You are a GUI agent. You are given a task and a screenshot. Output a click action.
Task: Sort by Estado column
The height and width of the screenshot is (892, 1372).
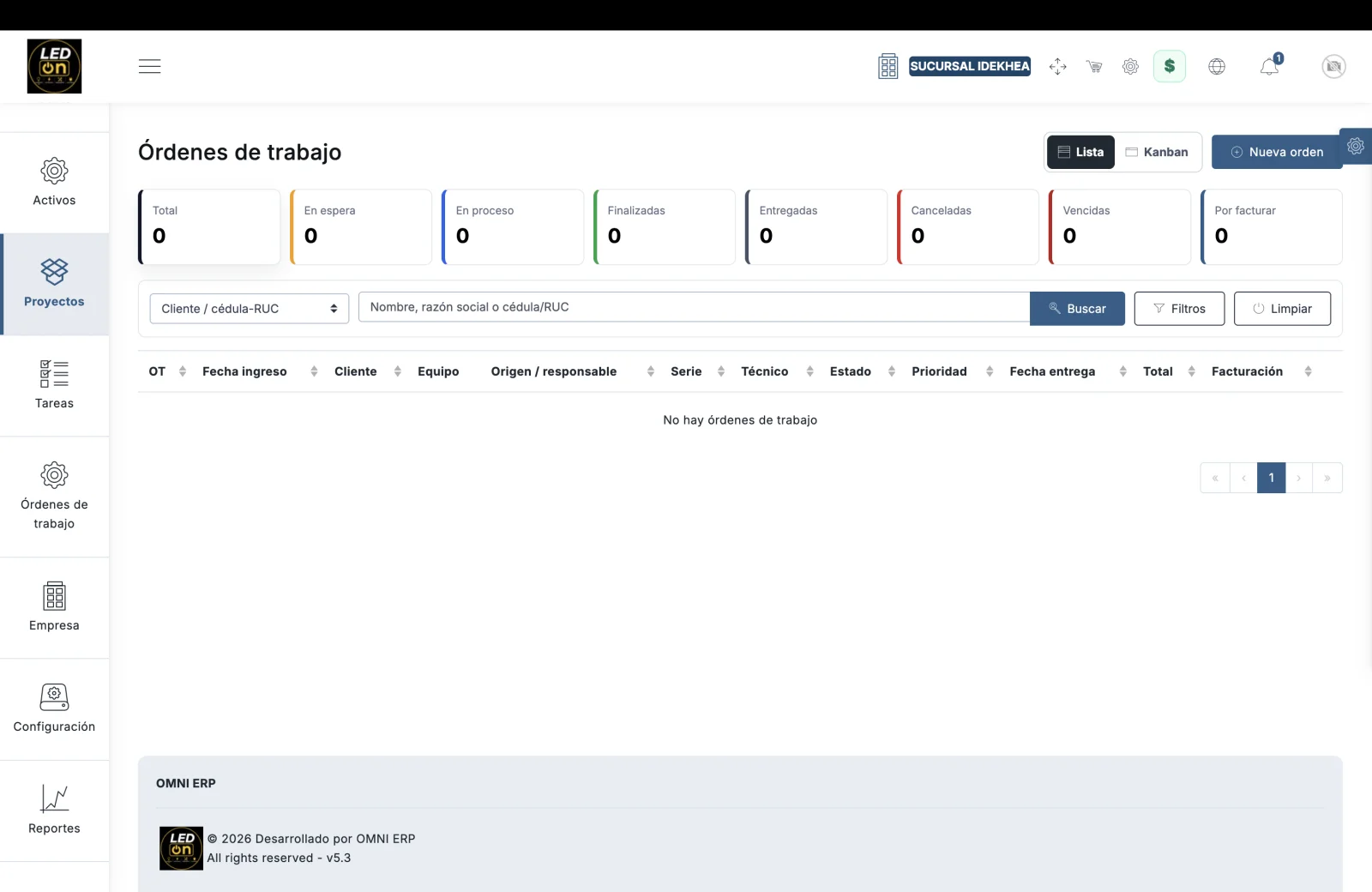tap(863, 371)
